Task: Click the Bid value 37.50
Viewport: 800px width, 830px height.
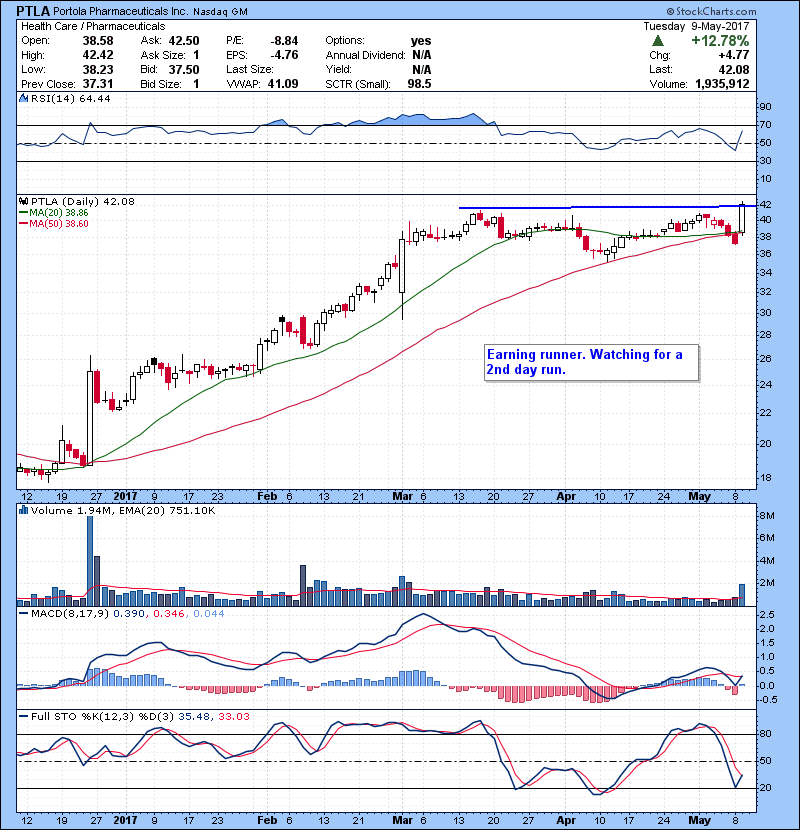Action: click(184, 69)
